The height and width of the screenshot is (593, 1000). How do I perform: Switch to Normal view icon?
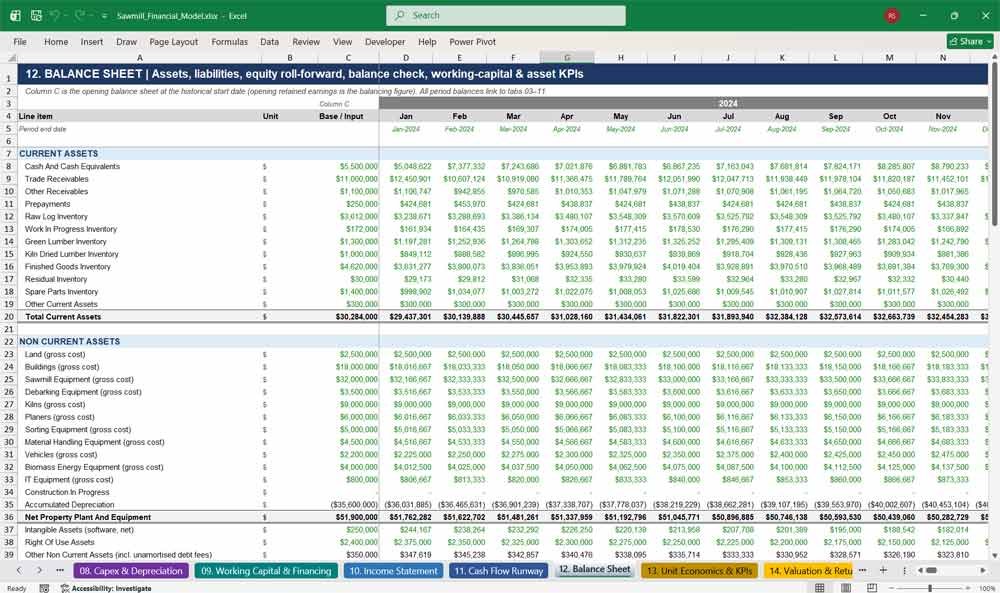[x=820, y=587]
